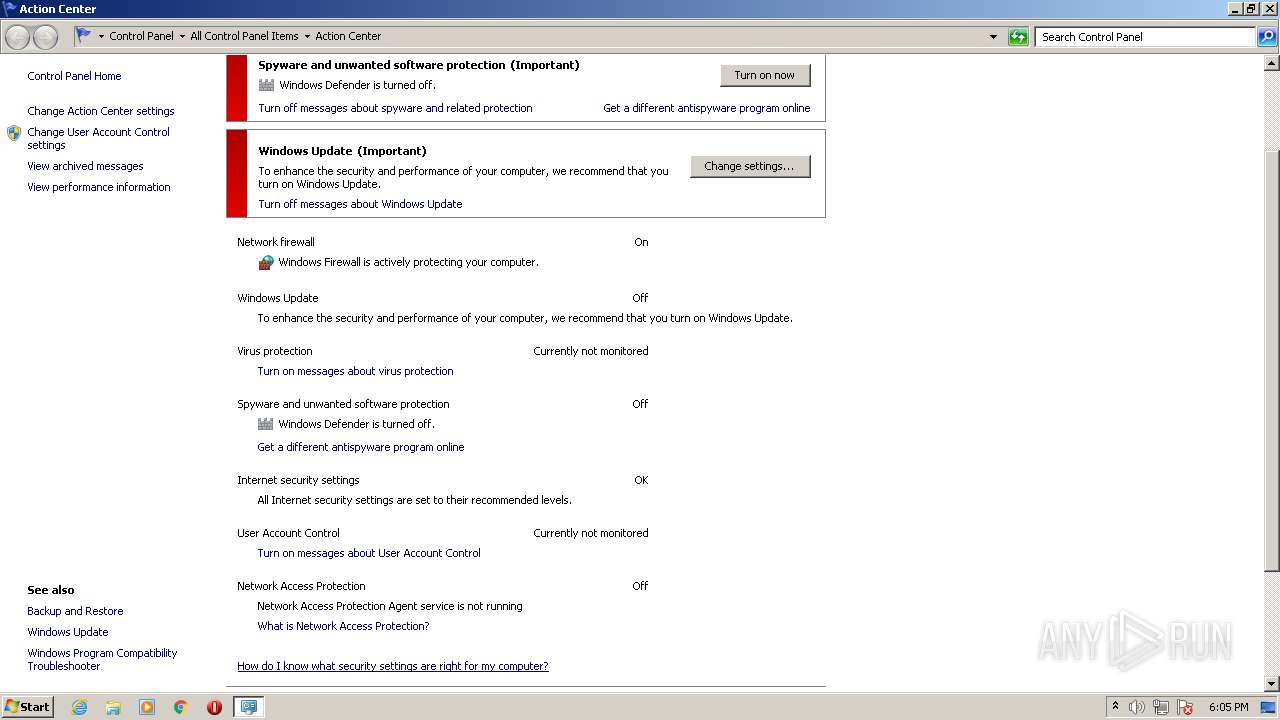Expand the dropdown before Control Panel breadcrumb

[101, 37]
